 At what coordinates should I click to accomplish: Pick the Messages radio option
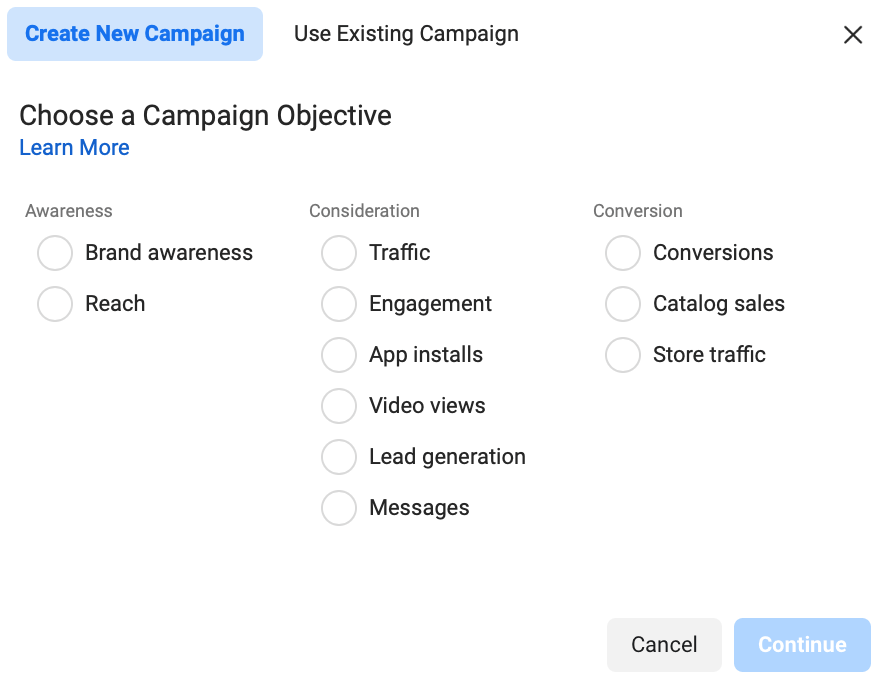[x=339, y=508]
